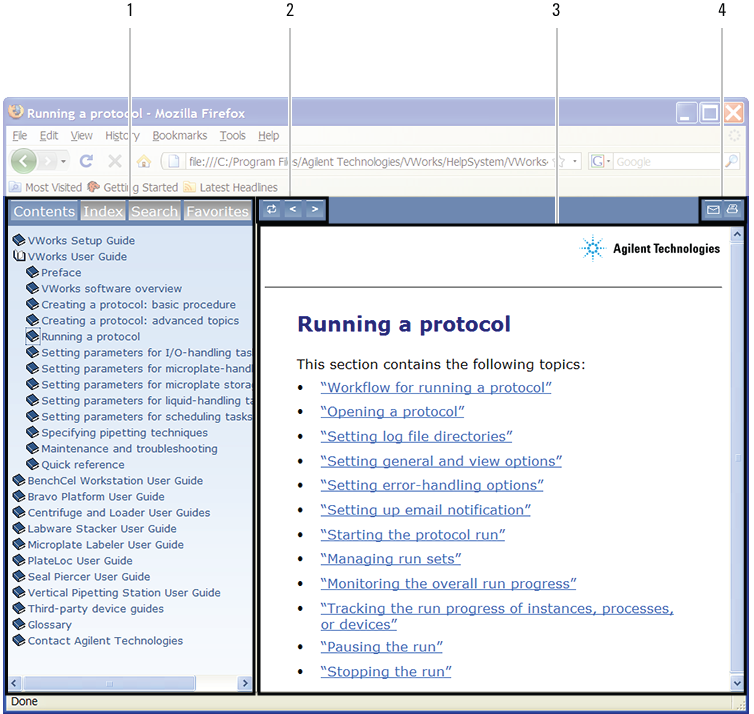Open "Setting log file directories" link
Screen dimensions: 754x714
tap(416, 436)
